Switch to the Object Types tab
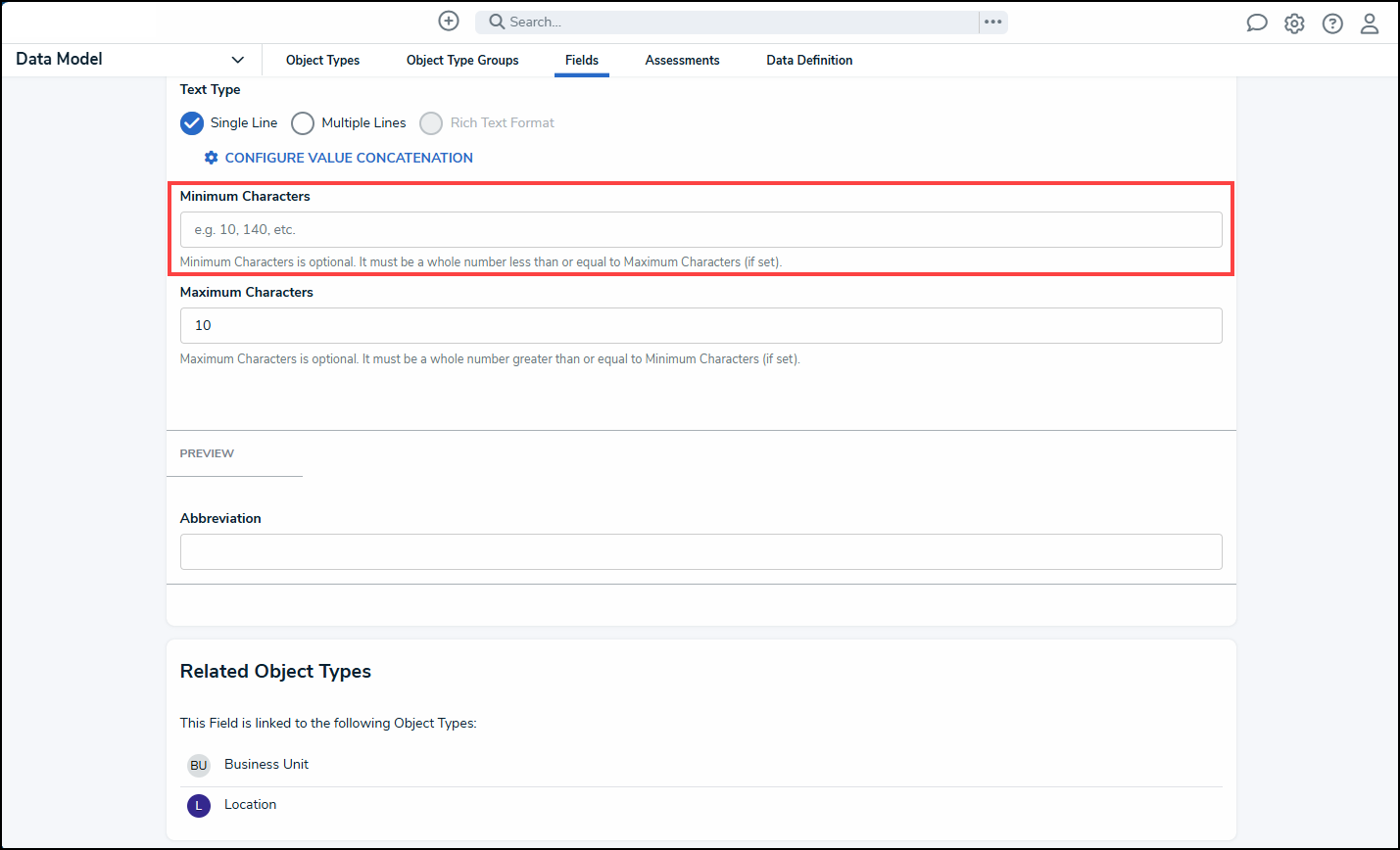1400x850 pixels. pyautogui.click(x=322, y=60)
